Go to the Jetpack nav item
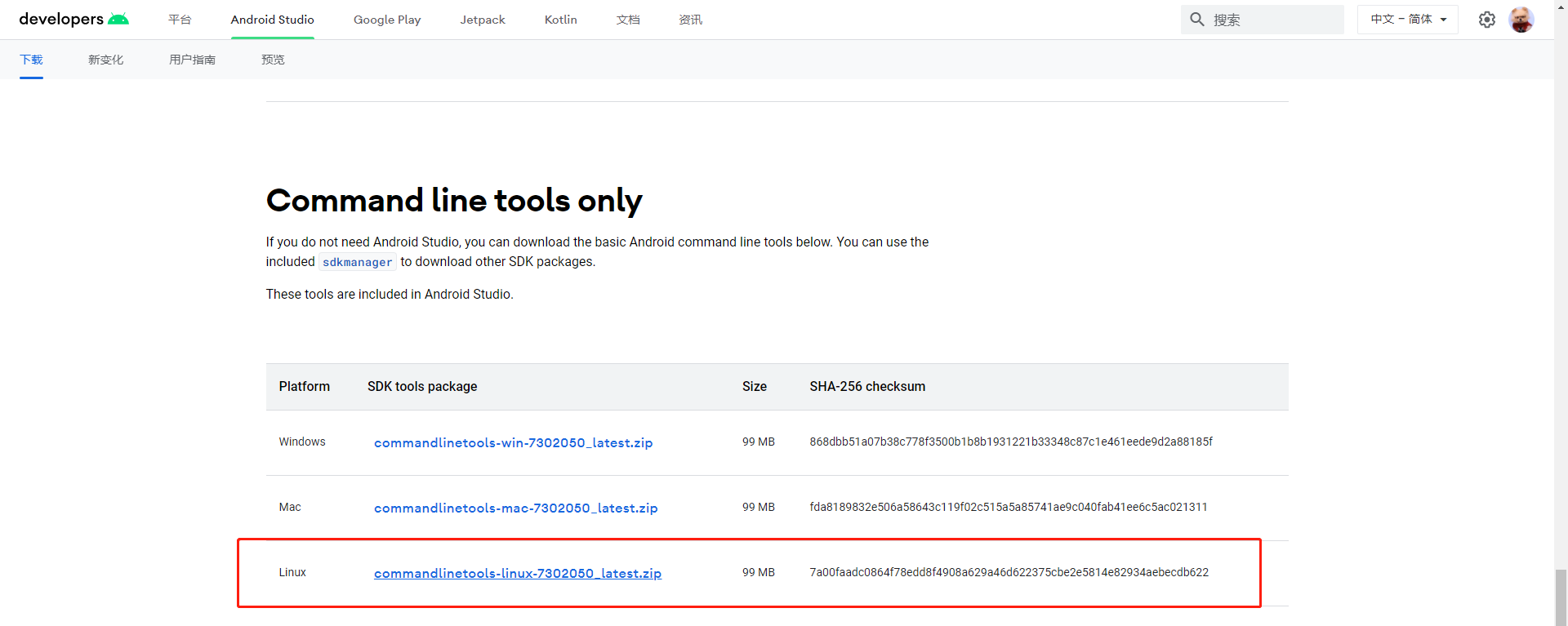Image resolution: width=1568 pixels, height=626 pixels. 483,20
